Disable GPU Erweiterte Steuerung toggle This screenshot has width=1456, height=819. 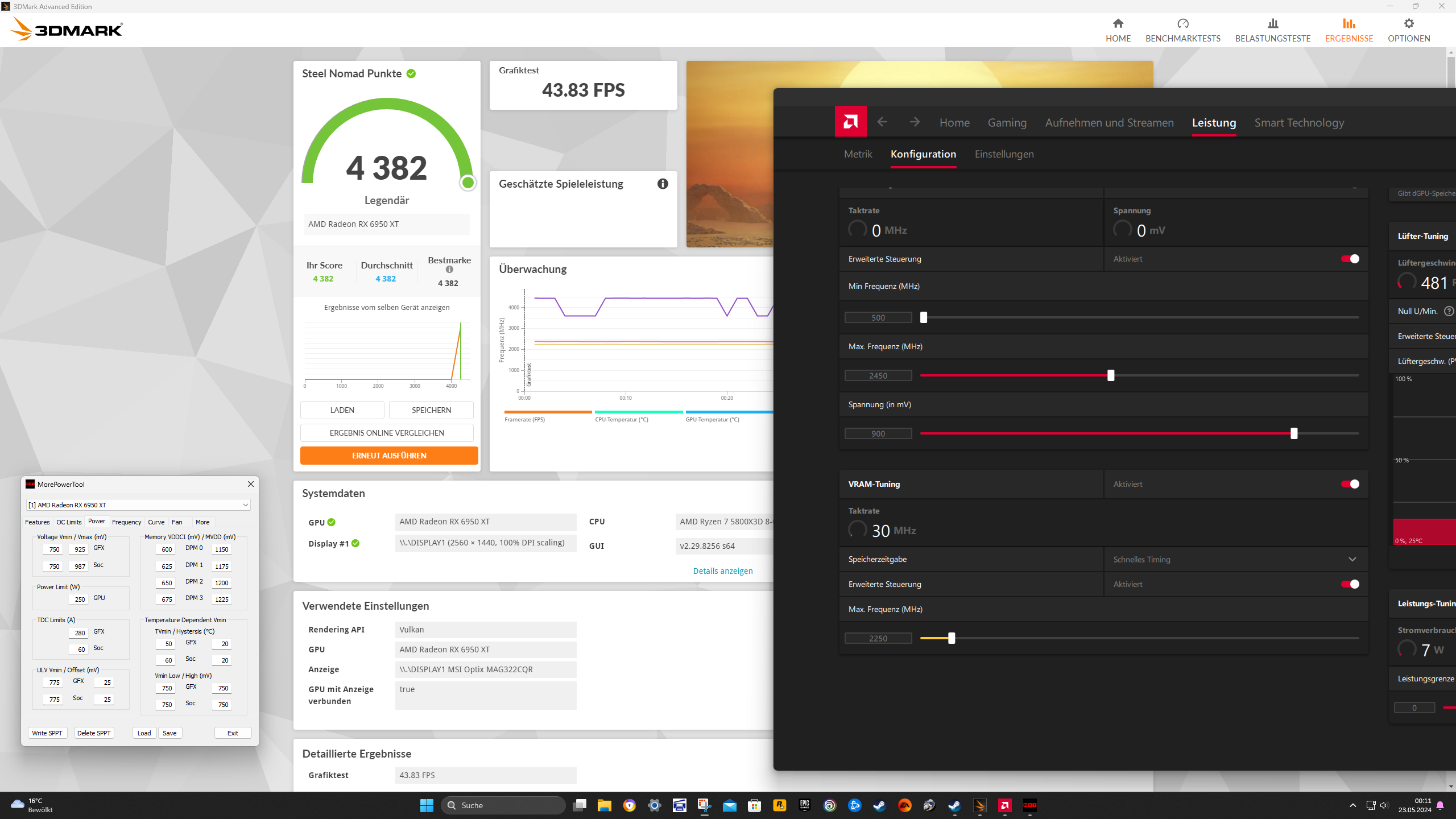point(1350,259)
